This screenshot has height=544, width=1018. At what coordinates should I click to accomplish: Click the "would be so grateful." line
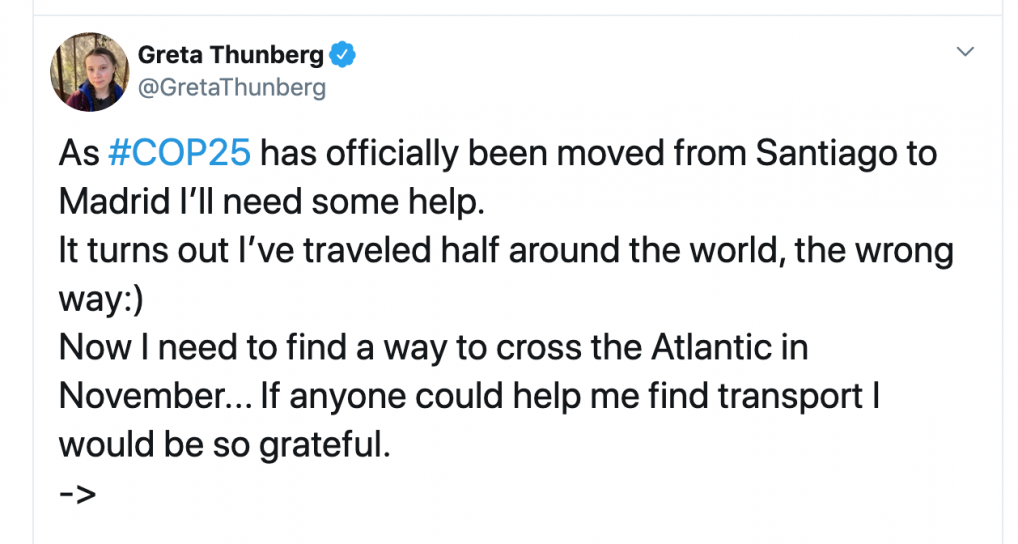coord(223,444)
